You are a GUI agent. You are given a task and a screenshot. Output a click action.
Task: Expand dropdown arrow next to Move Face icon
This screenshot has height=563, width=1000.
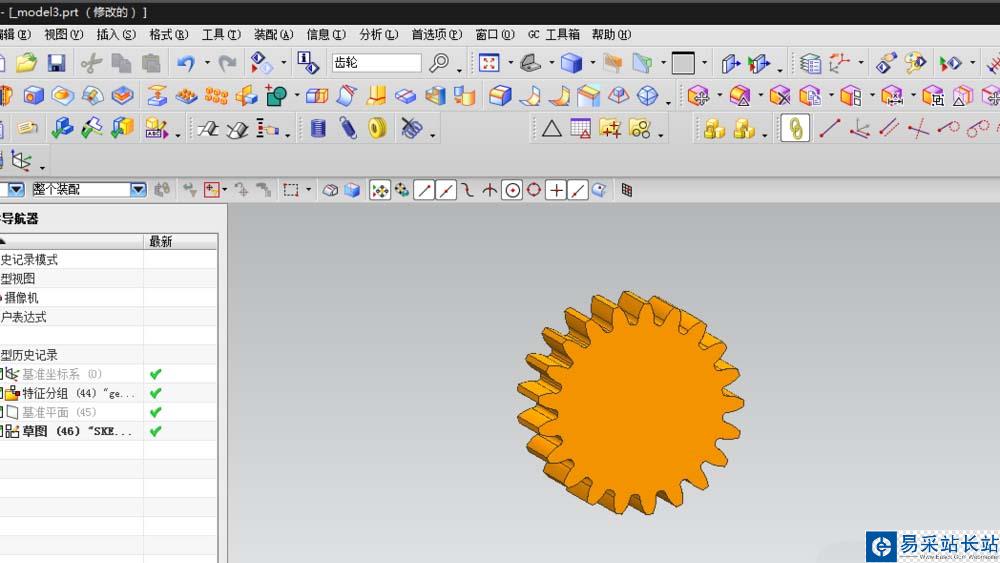719,96
